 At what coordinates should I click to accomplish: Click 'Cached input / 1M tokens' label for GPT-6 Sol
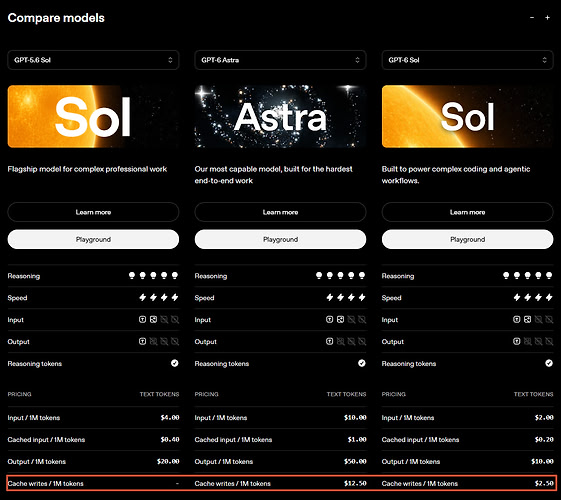coord(420,440)
